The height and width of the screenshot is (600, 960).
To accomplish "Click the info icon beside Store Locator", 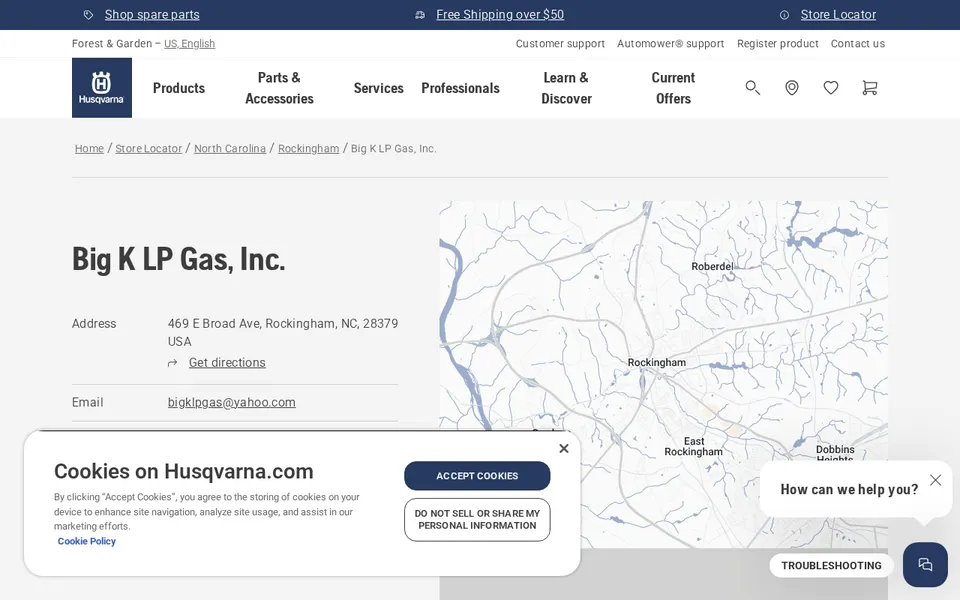I will (784, 15).
